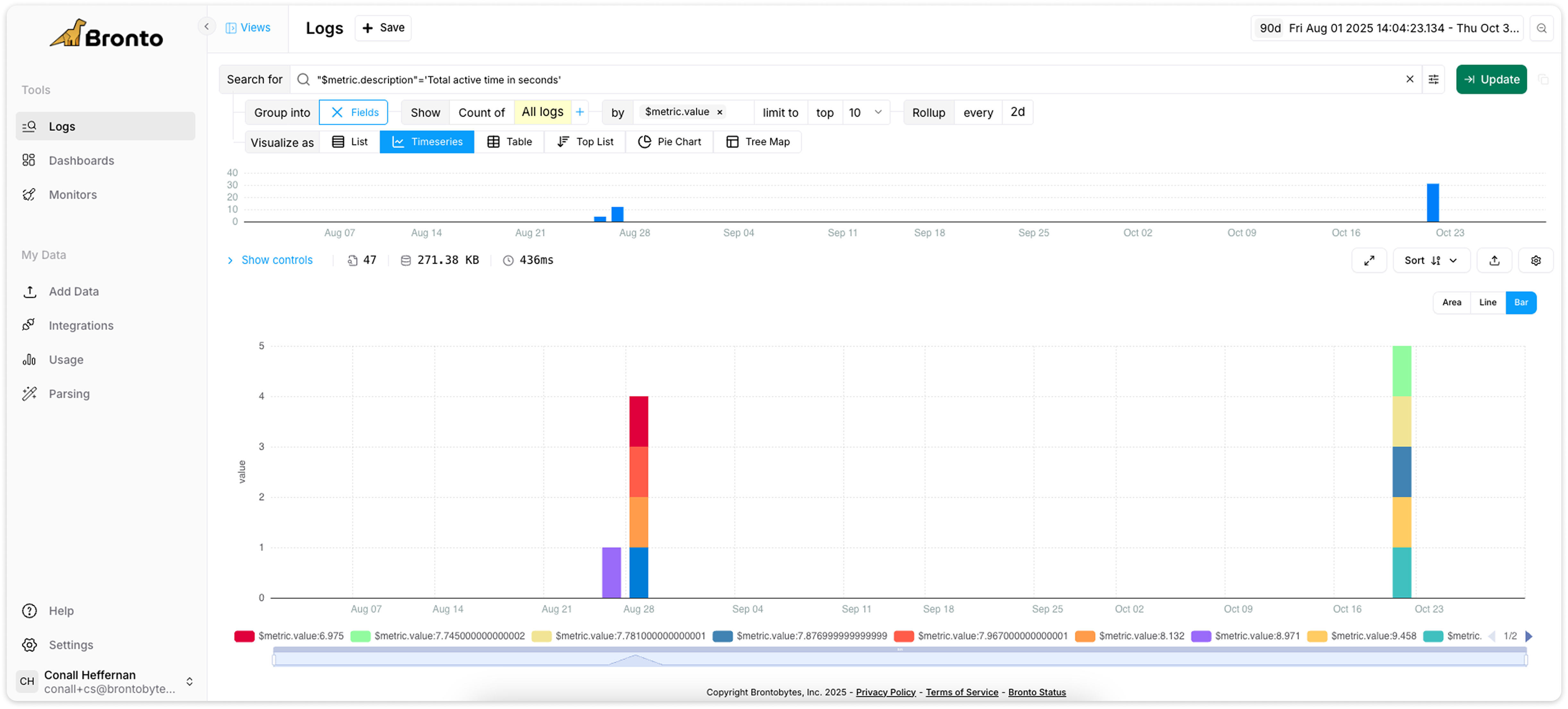
Task: Clear the search query with X icon
Action: [x=1410, y=80]
